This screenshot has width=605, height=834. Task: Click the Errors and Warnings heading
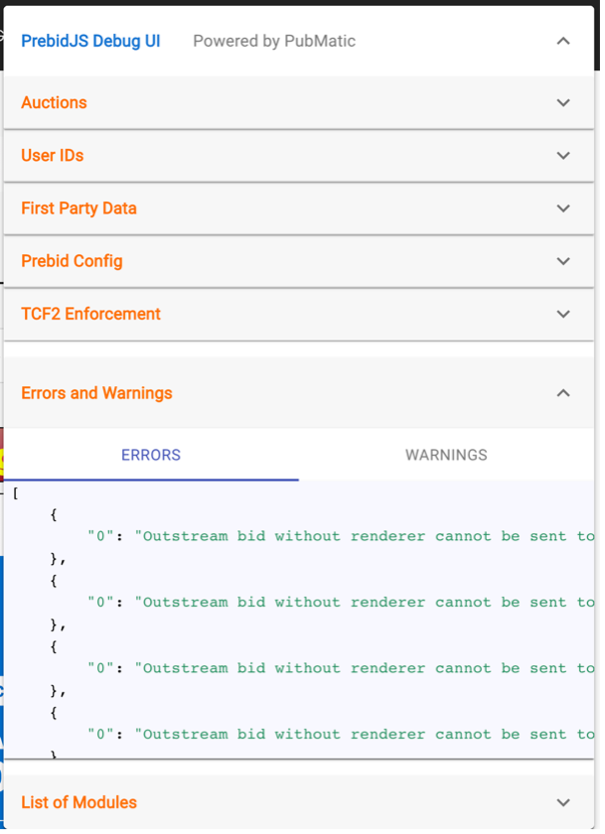[x=97, y=393]
